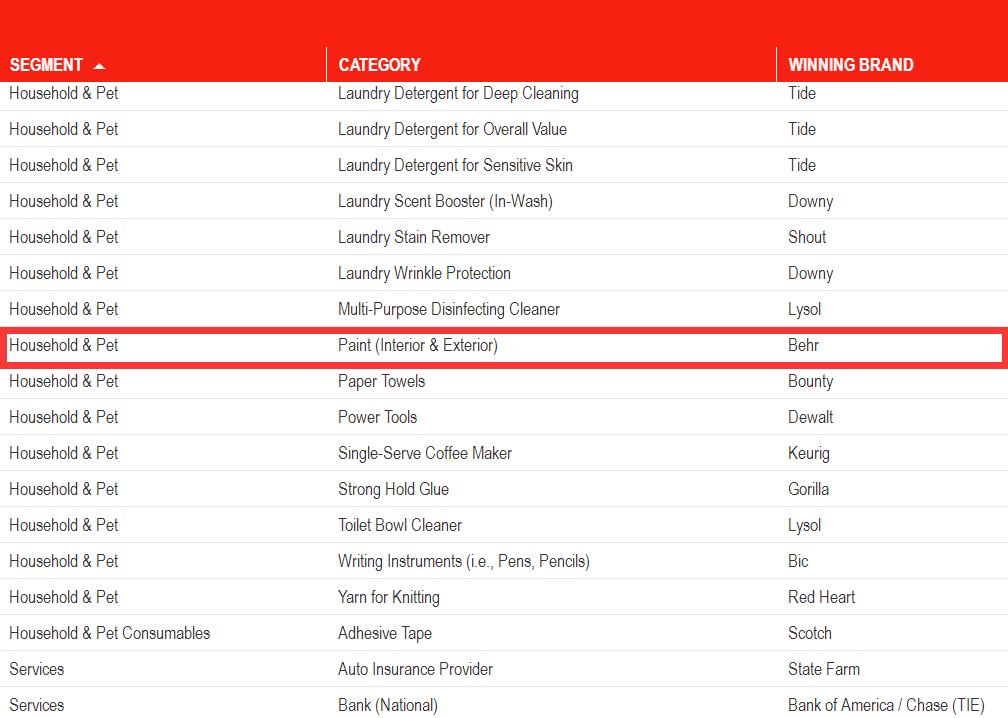Select the 'Bank (National)' category cell

click(x=388, y=705)
